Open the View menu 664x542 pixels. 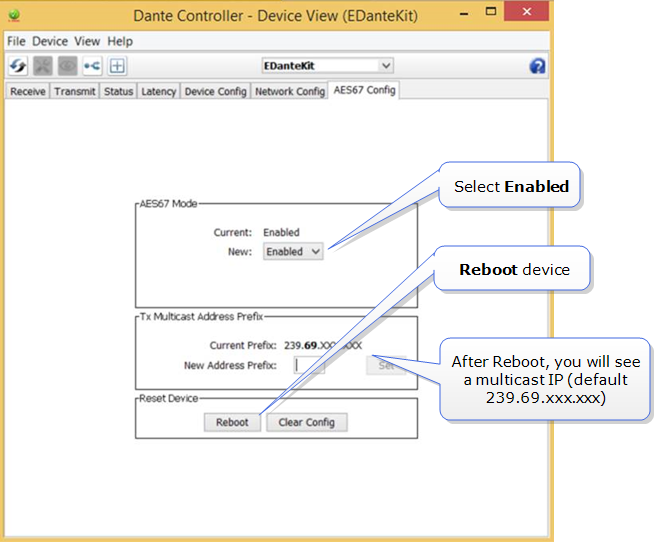click(x=87, y=42)
